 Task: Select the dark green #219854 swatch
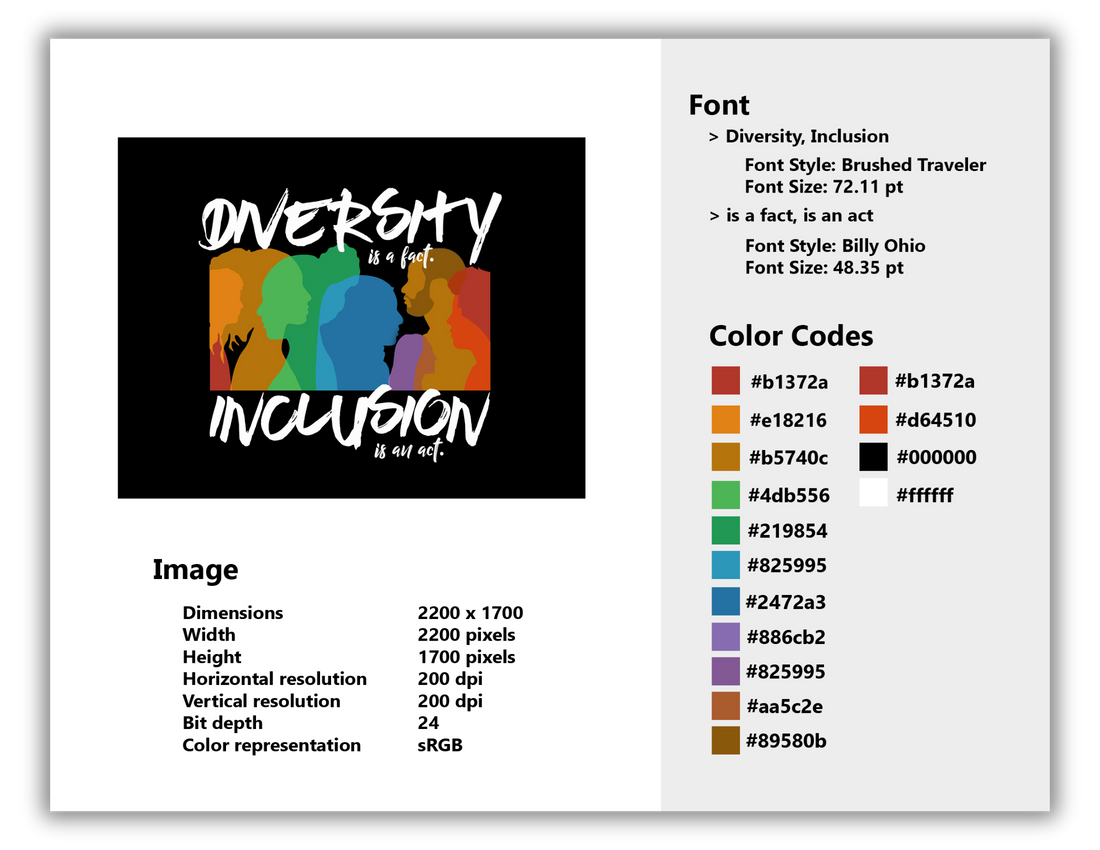tap(725, 530)
